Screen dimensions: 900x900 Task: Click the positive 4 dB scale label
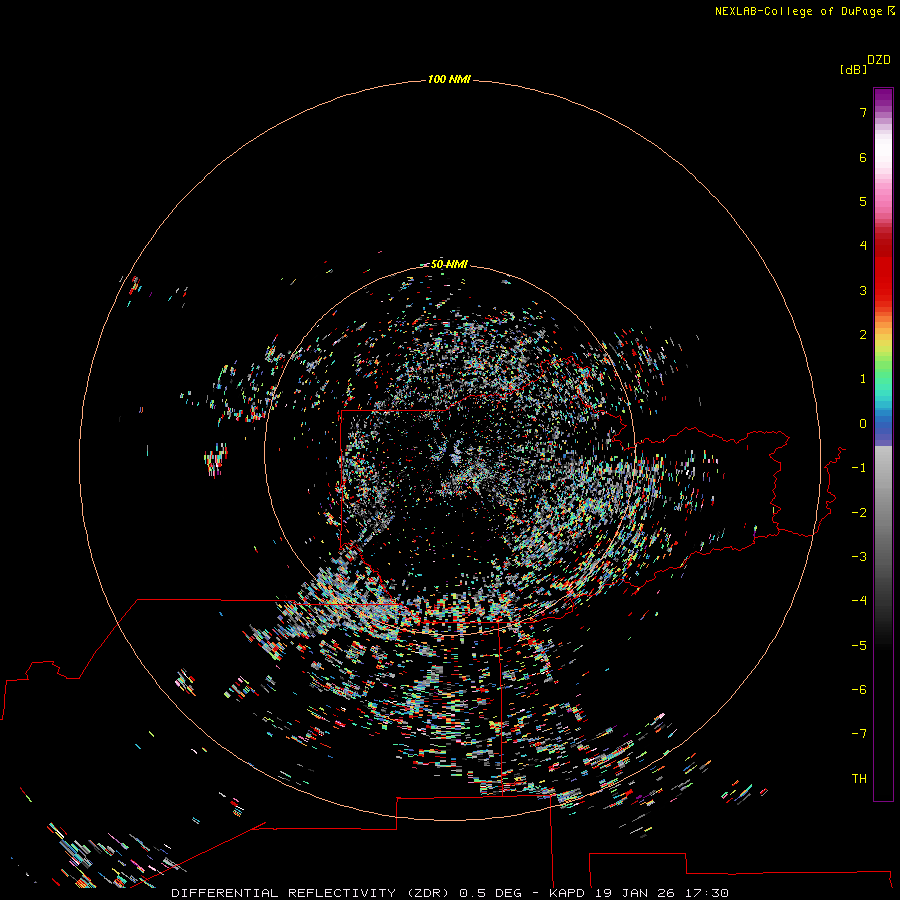click(863, 246)
